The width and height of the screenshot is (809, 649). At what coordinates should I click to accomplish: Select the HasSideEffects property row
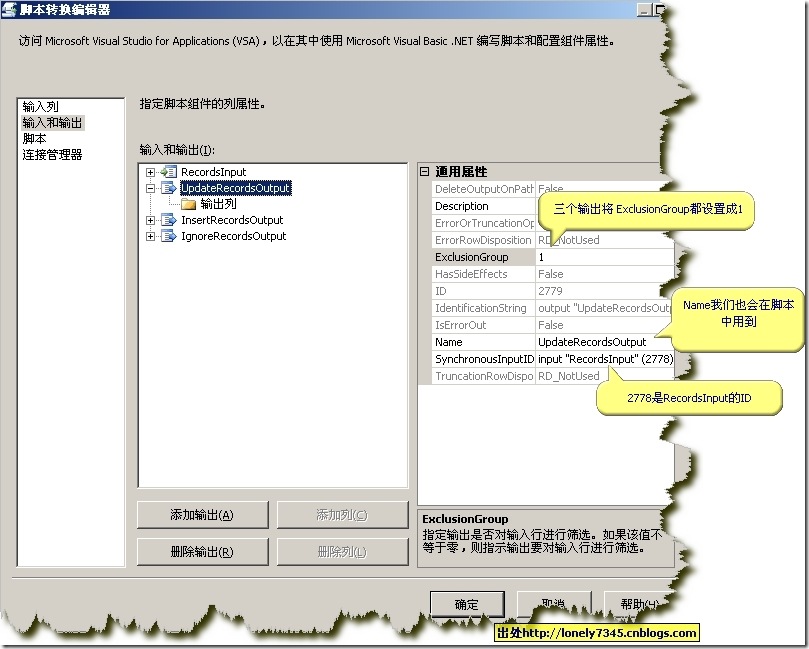pyautogui.click(x=553, y=274)
